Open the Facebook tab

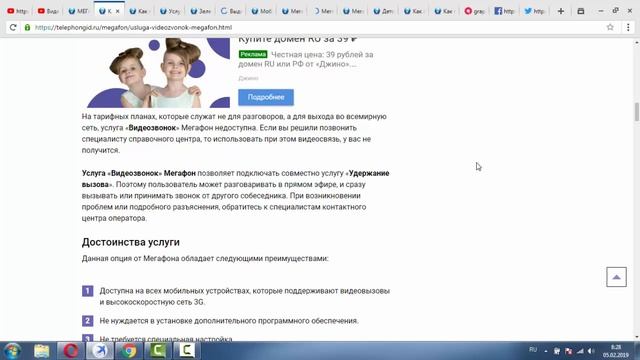(x=504, y=11)
